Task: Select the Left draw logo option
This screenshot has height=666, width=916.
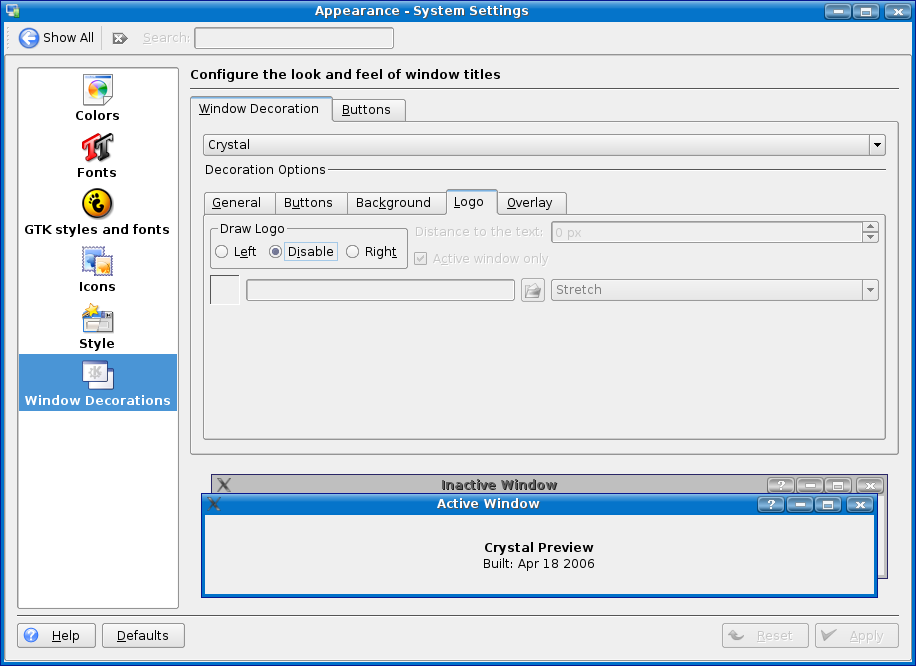Action: (x=223, y=252)
